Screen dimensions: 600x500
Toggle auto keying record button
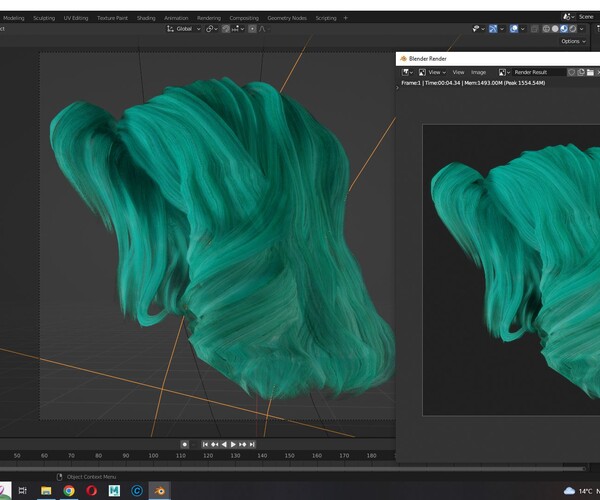[x=185, y=444]
